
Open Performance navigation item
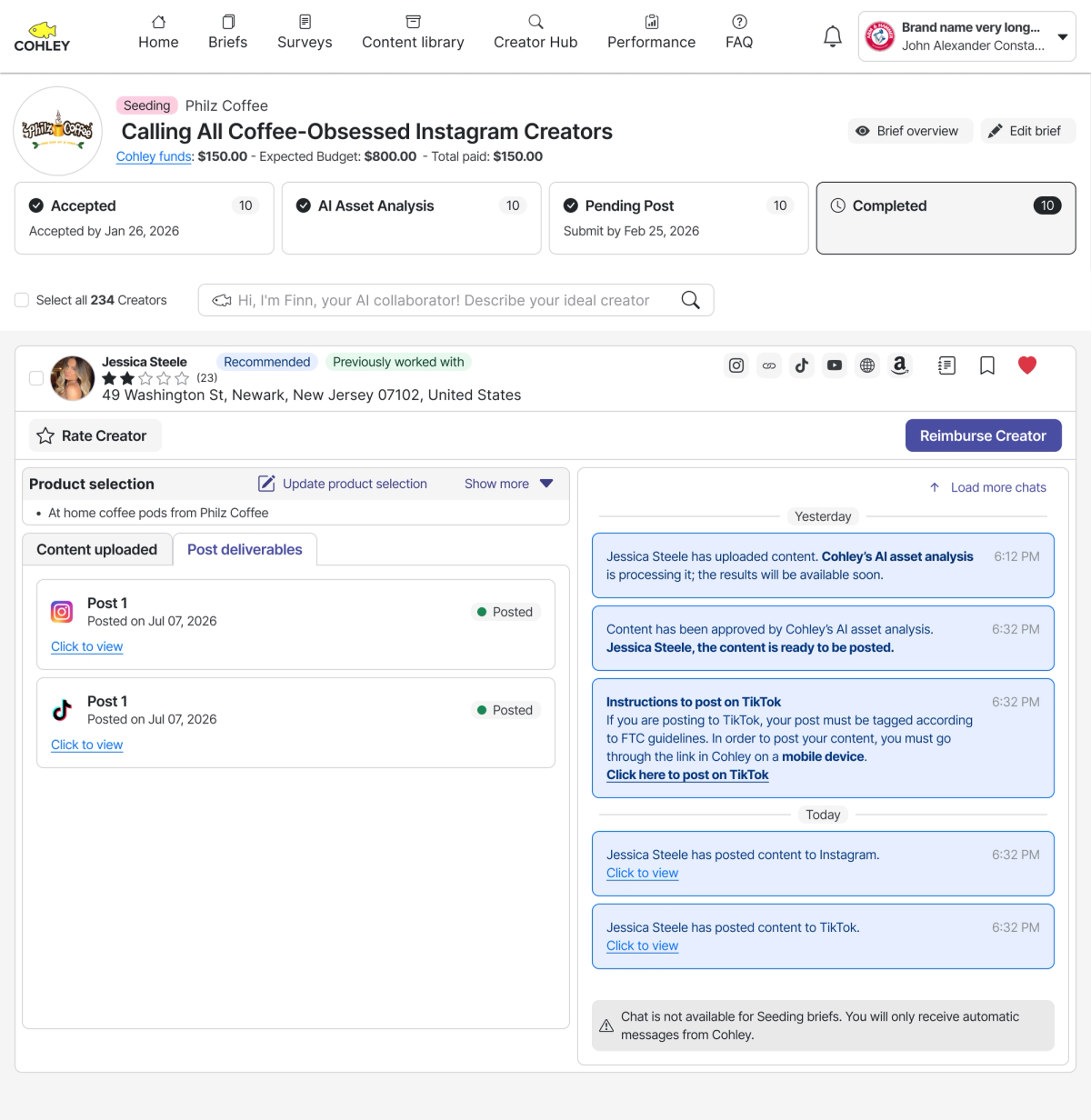[652, 33]
